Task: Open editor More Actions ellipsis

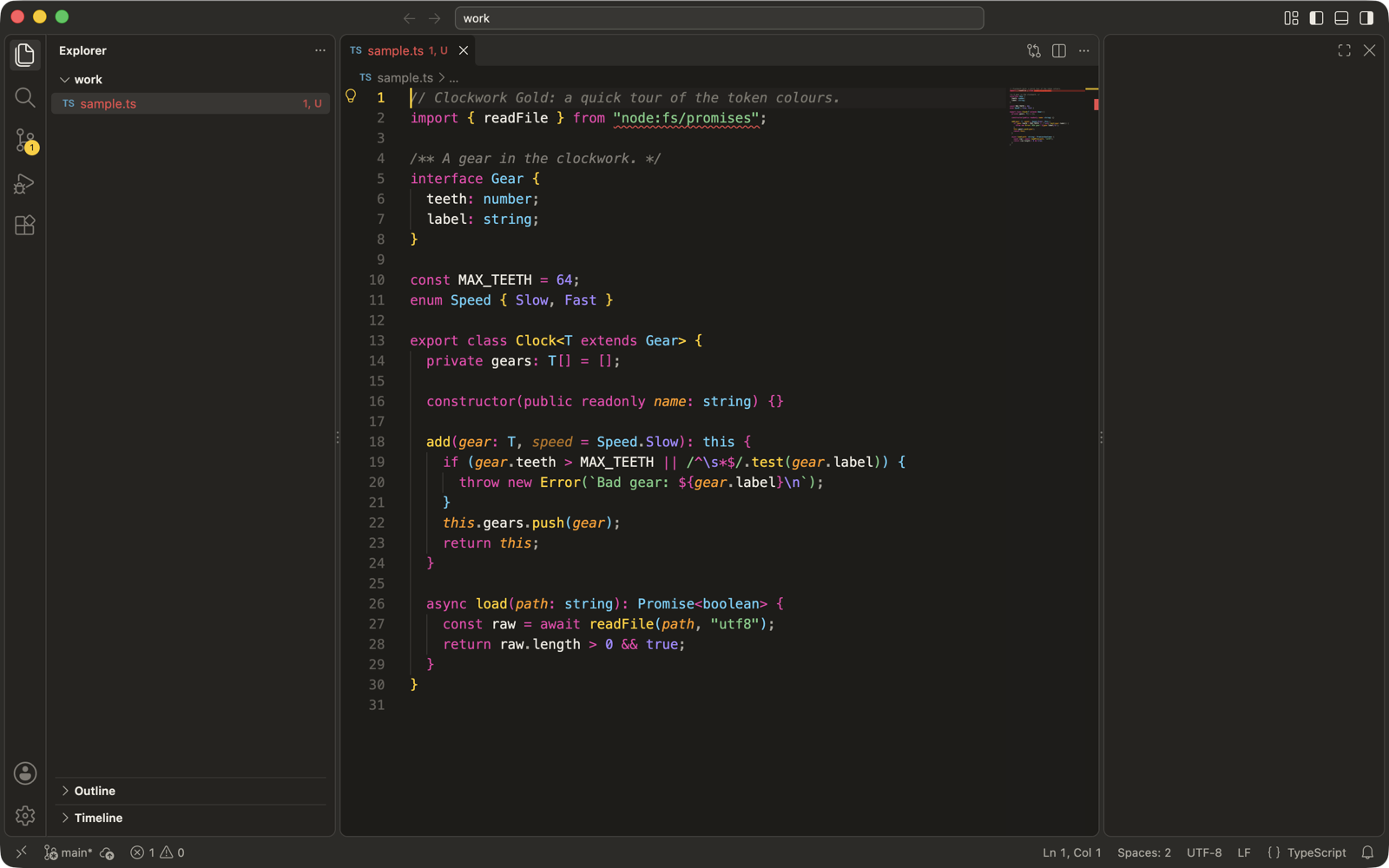Action: [x=1084, y=50]
